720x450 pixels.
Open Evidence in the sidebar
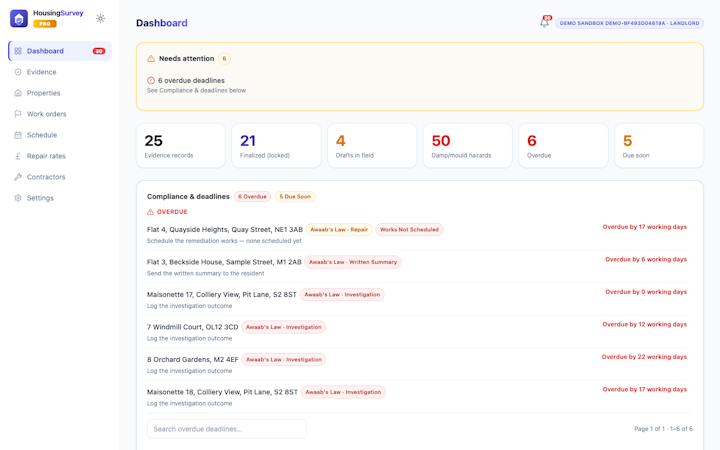60,72
